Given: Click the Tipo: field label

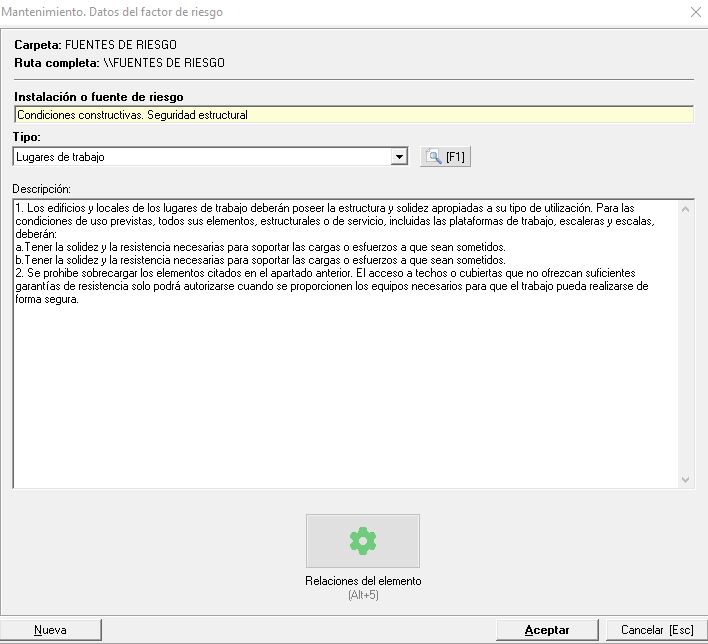Looking at the screenshot, I should coord(27,136).
